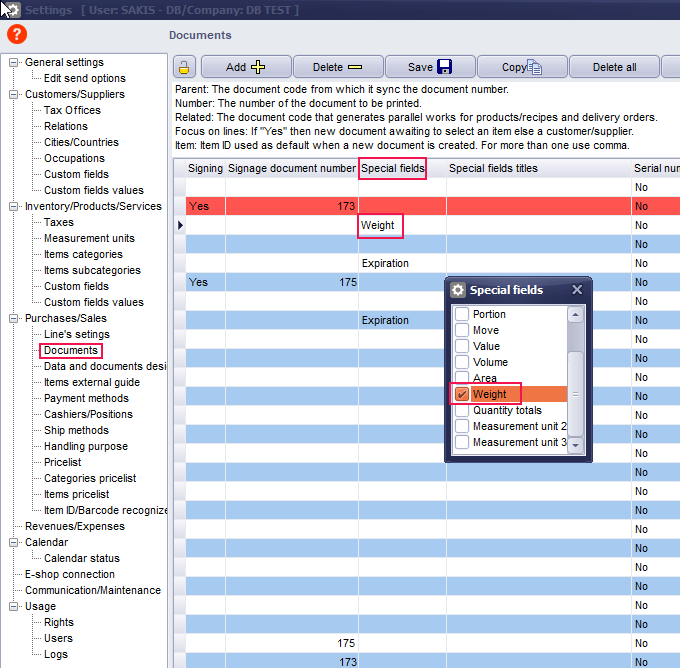Close the Special fields popup
The width and height of the screenshot is (680, 668).
[x=577, y=290]
